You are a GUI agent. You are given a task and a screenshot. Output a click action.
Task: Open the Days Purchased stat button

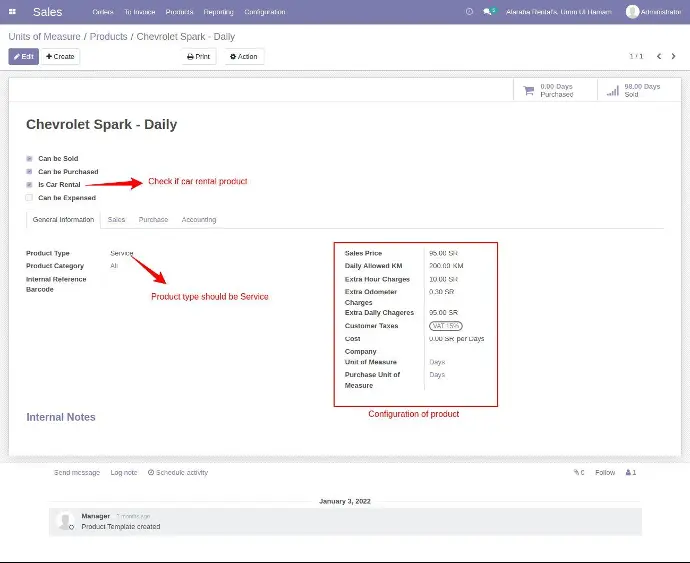(x=555, y=90)
